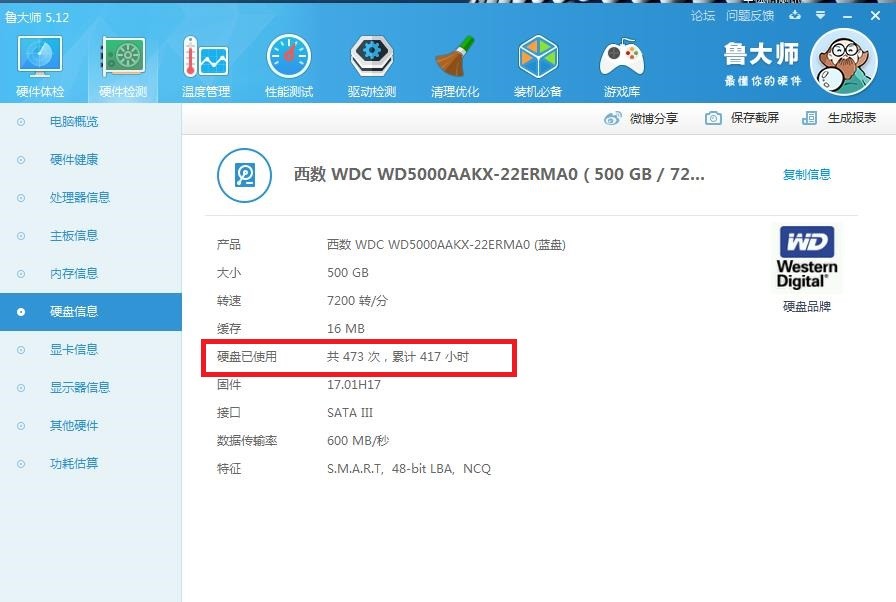Image resolution: width=896 pixels, height=602 pixels.
Task: Click 保存截屏 camera button
Action: (742, 118)
